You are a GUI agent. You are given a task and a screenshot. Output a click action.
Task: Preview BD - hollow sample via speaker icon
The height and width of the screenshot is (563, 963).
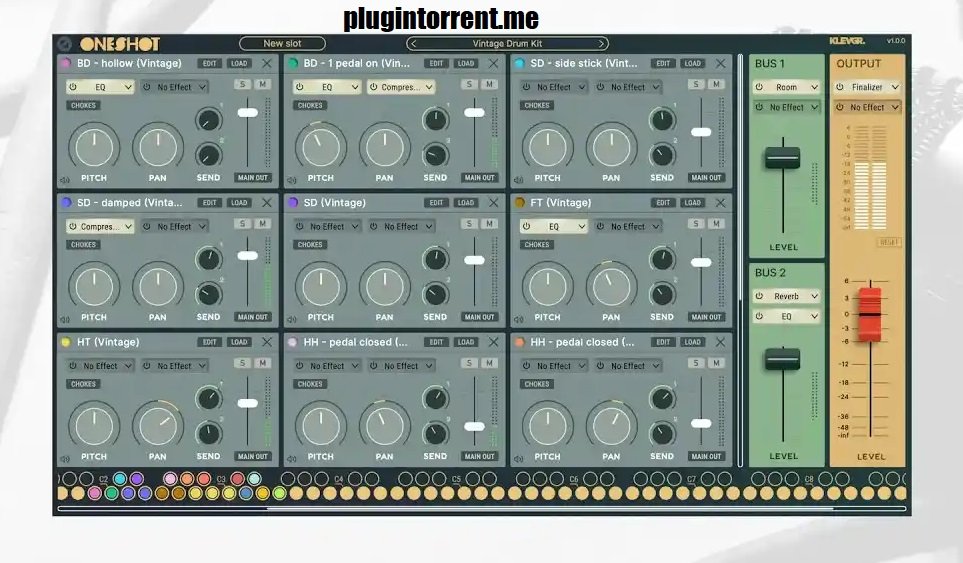tap(64, 180)
